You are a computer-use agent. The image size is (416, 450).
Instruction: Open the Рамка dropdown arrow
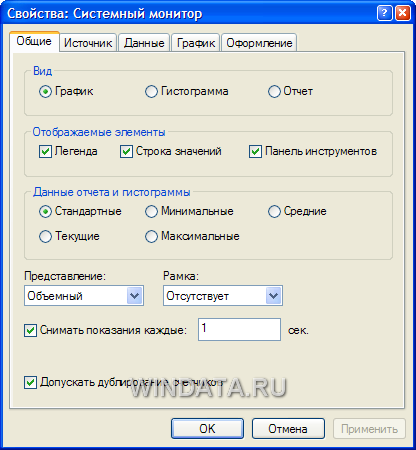tap(273, 296)
